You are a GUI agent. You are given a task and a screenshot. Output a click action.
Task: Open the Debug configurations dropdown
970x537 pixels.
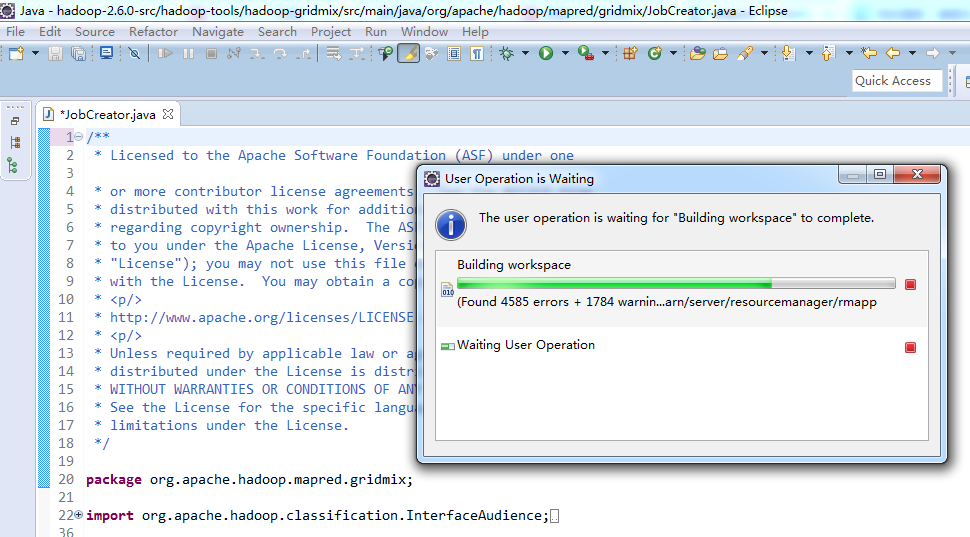click(525, 54)
